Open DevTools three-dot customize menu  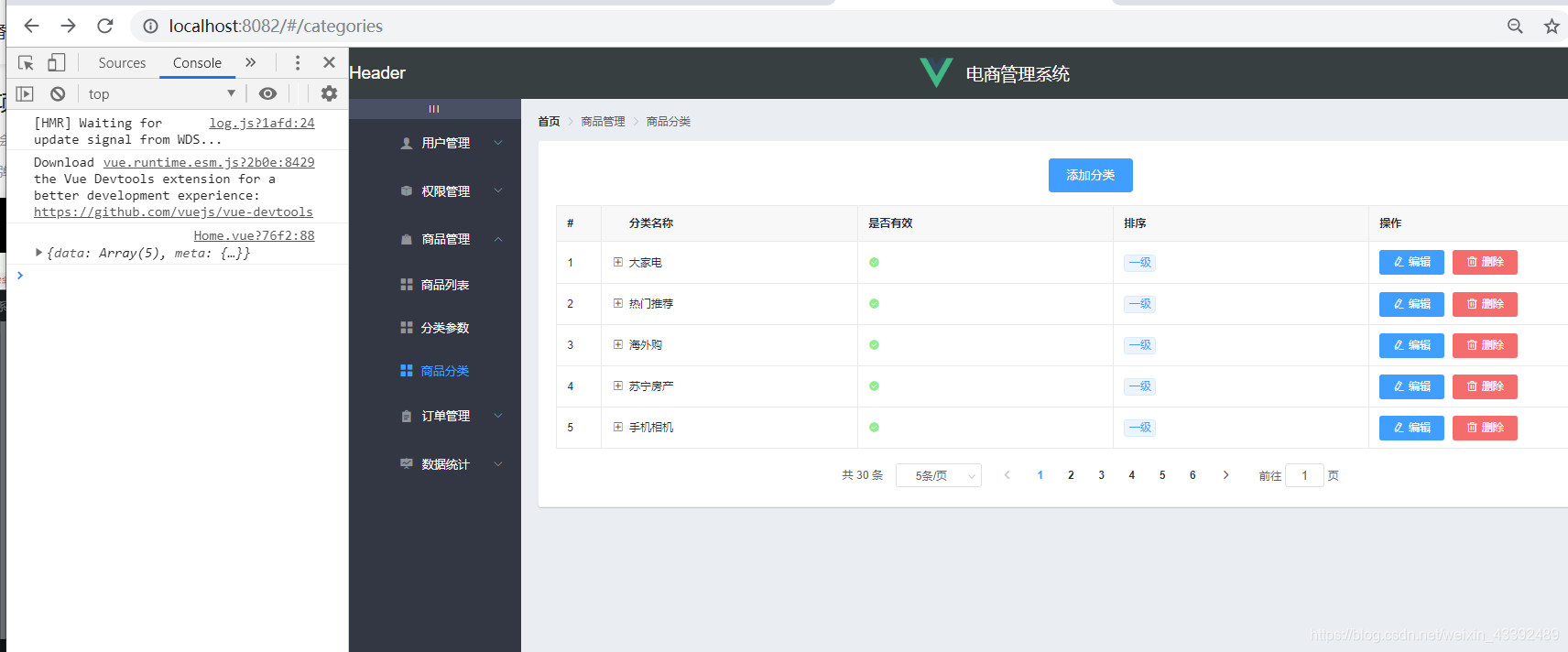point(298,62)
